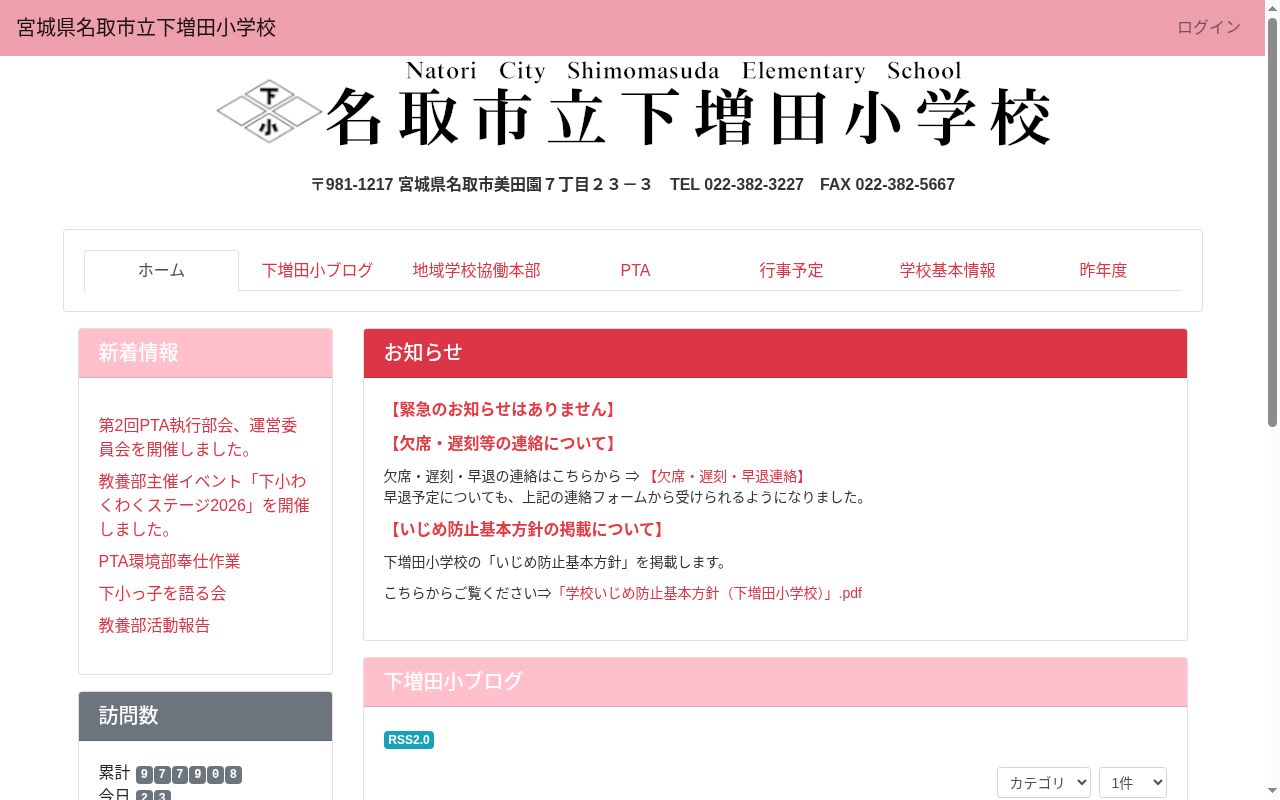1280x800 pixels.
Task: Open the 行事予定 tab
Action: [791, 270]
